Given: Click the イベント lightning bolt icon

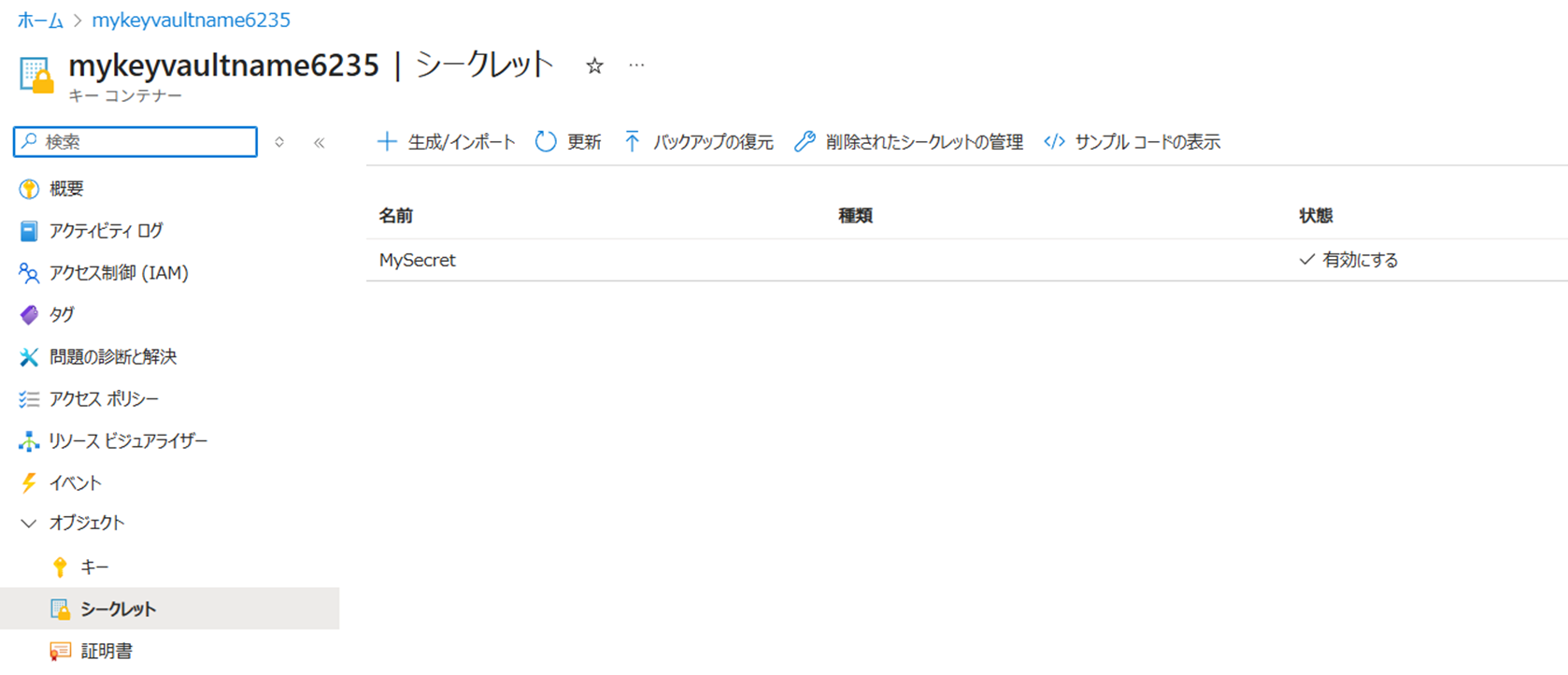Looking at the screenshot, I should coord(29,483).
